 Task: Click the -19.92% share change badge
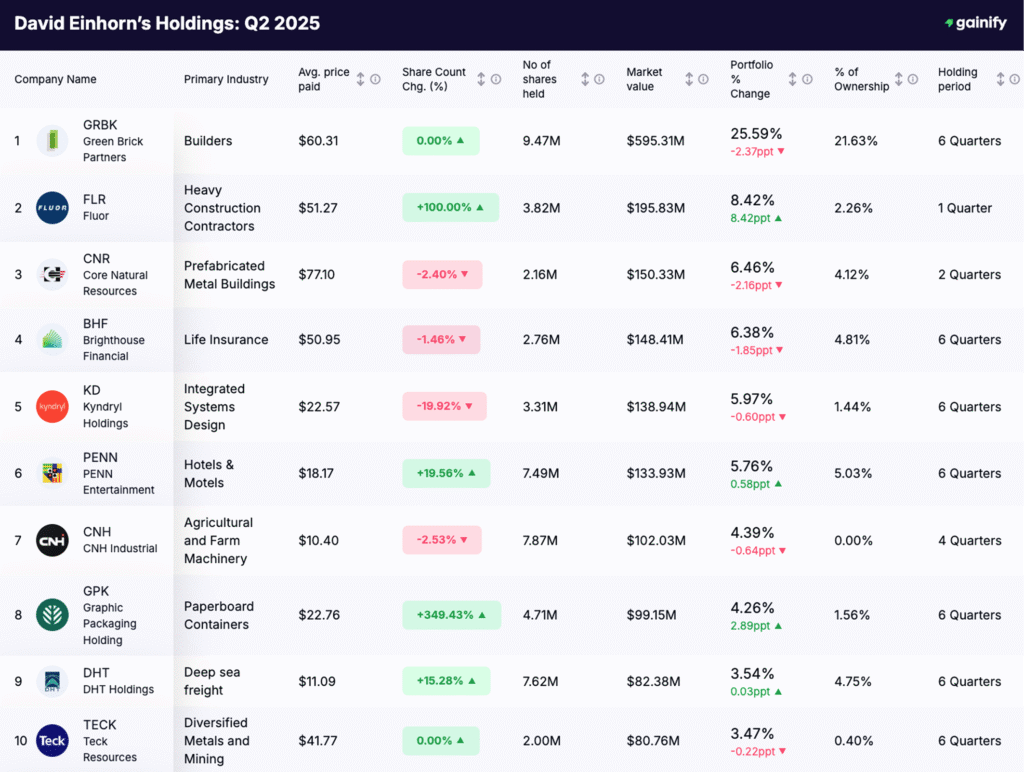(444, 406)
